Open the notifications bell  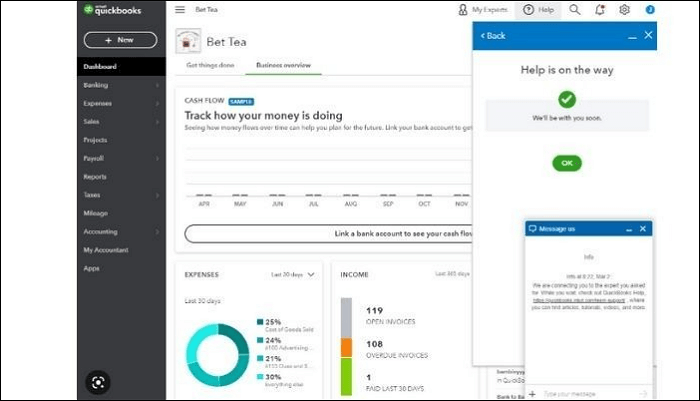pos(600,9)
